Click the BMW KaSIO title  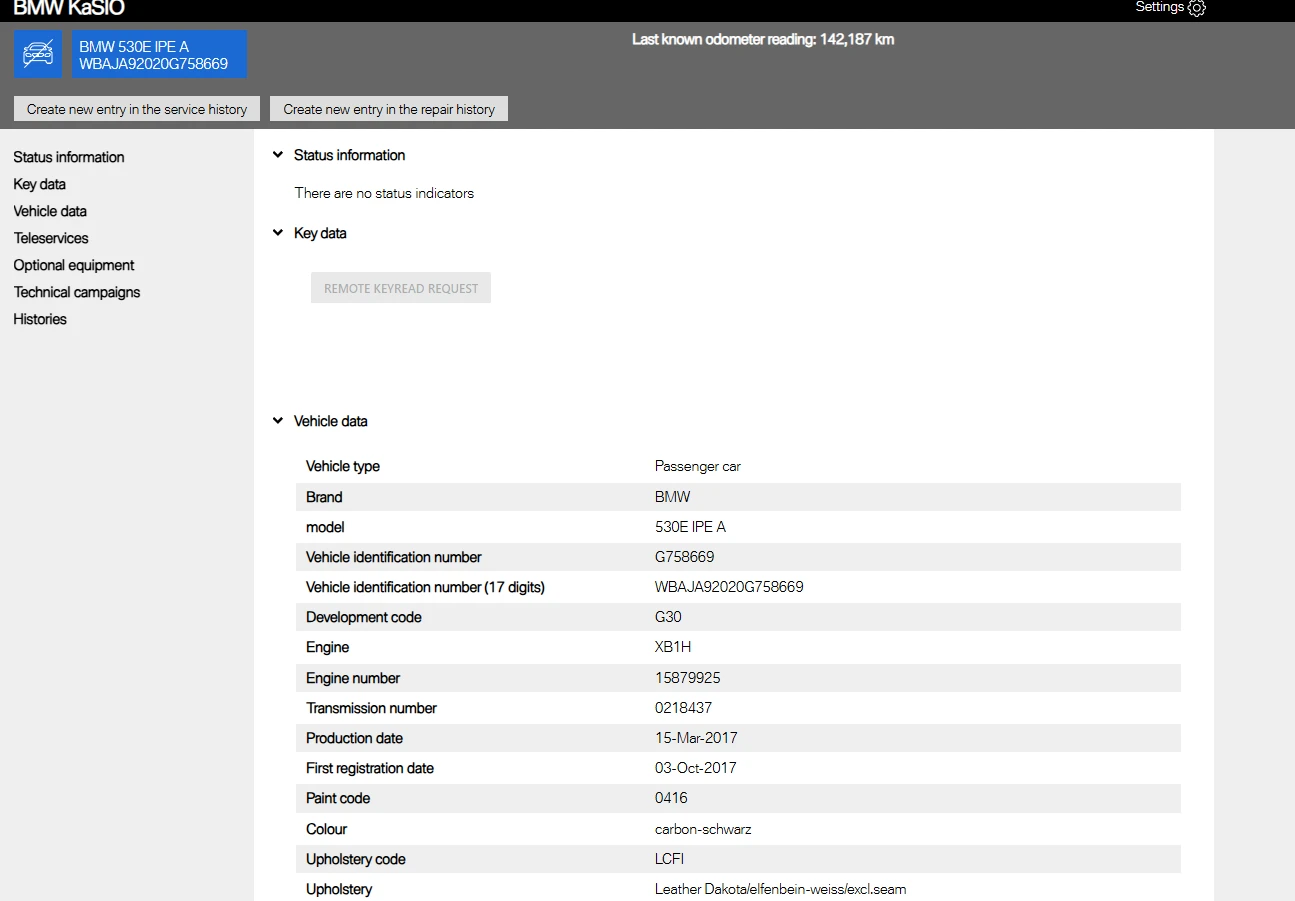(x=69, y=8)
